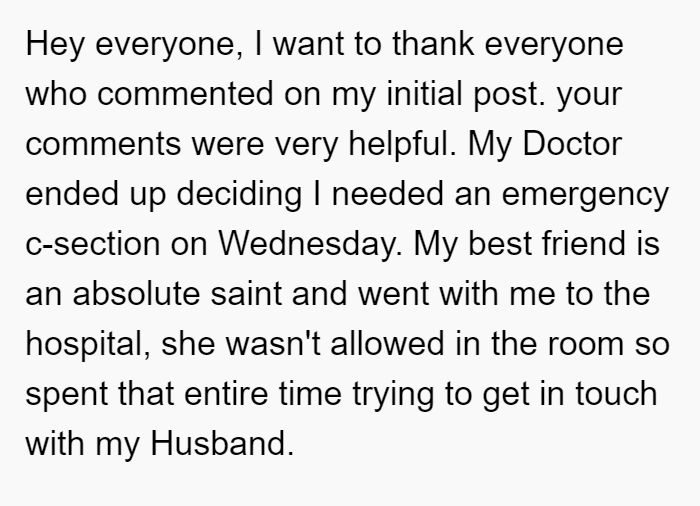Select the word "commented"
The image size is (700, 506).
185,94
